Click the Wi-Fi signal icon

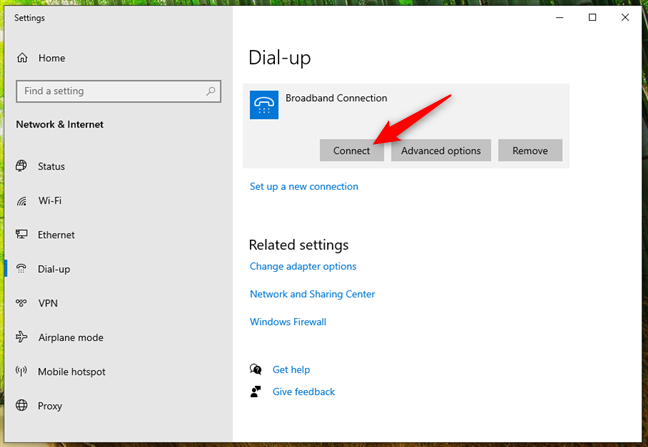tap(21, 201)
